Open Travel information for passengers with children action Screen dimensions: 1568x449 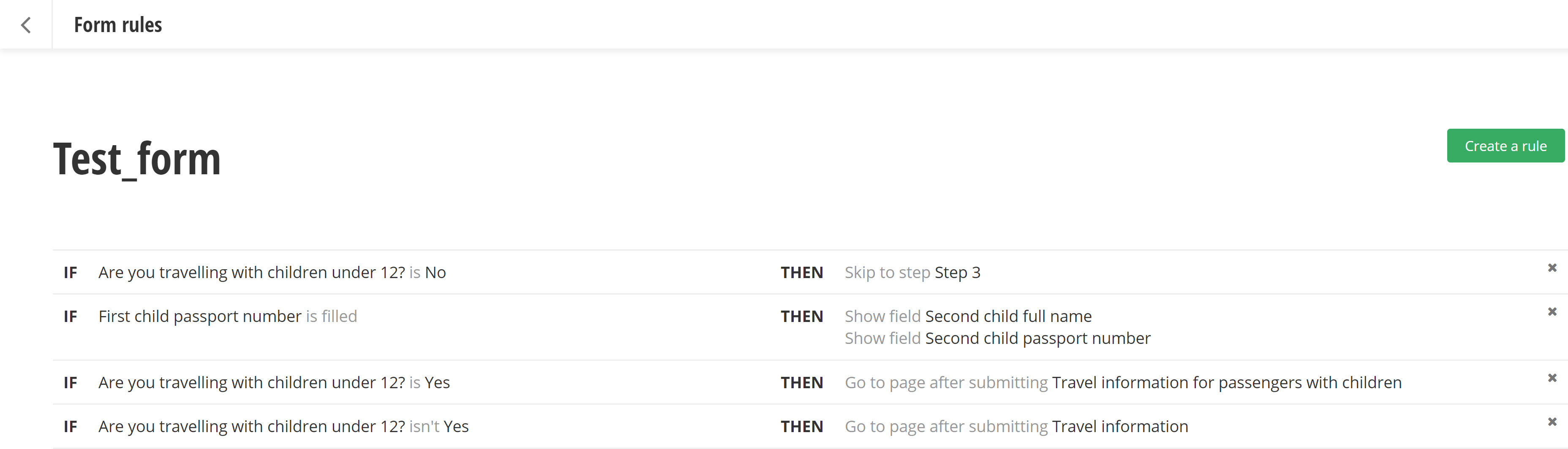[x=1122, y=383]
